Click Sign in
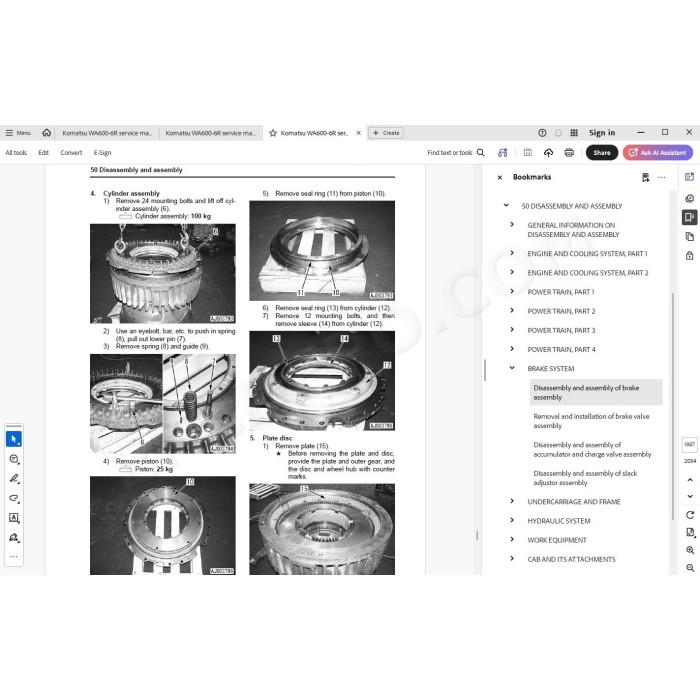 click(x=602, y=133)
